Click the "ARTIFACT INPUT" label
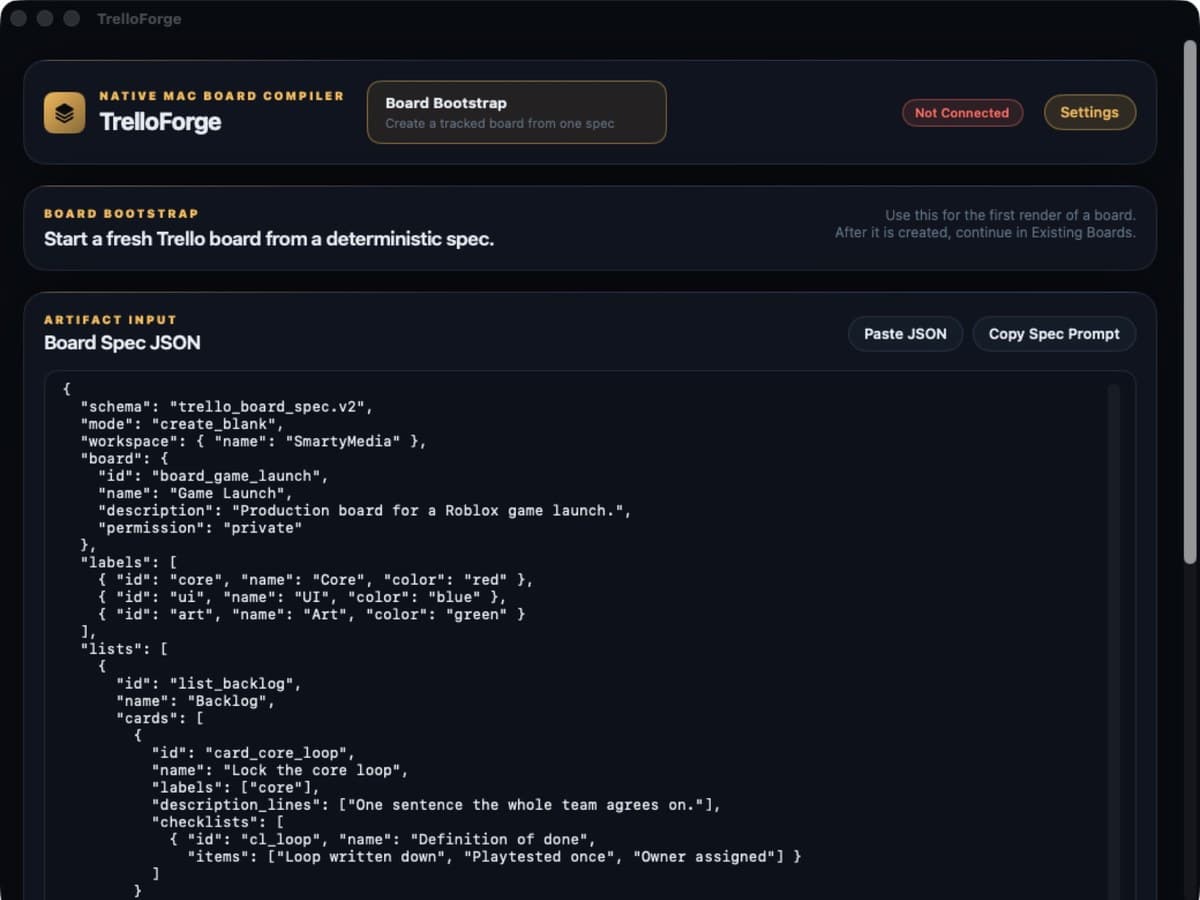The width and height of the screenshot is (1200, 900). point(110,320)
